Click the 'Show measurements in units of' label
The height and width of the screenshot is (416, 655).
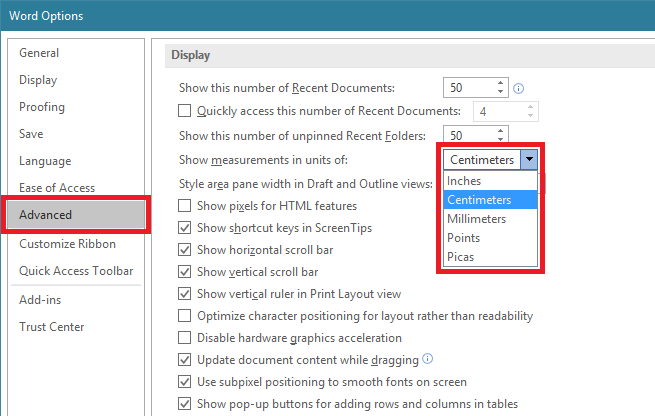click(x=263, y=160)
